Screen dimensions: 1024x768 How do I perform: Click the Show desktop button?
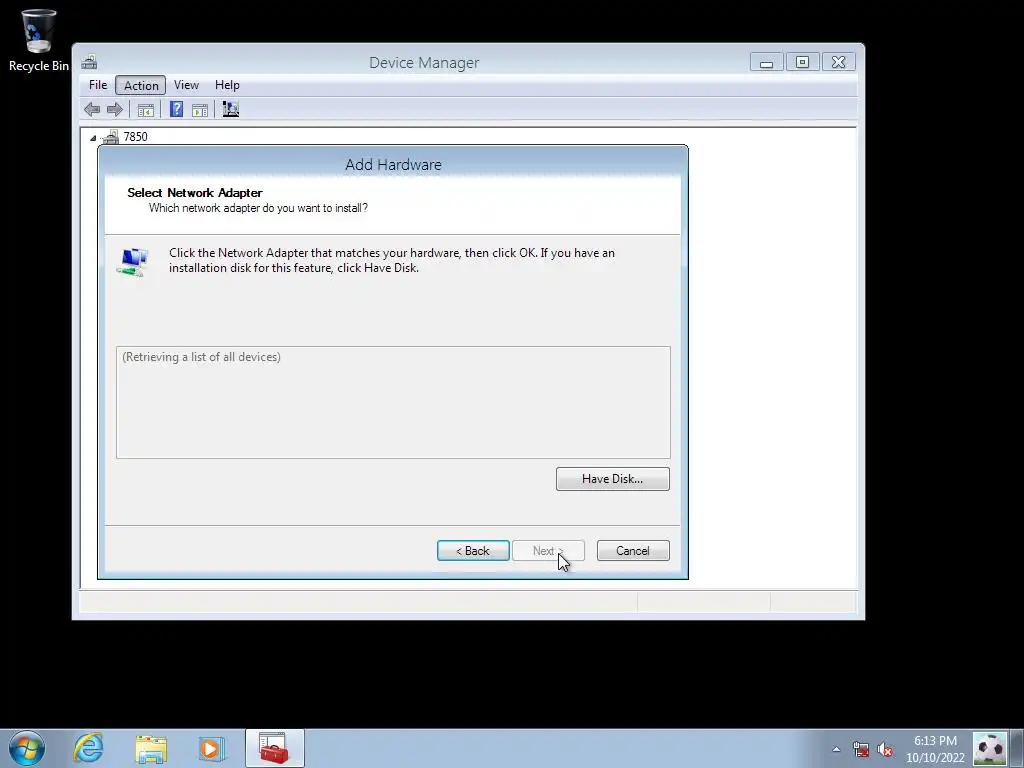[1017, 748]
